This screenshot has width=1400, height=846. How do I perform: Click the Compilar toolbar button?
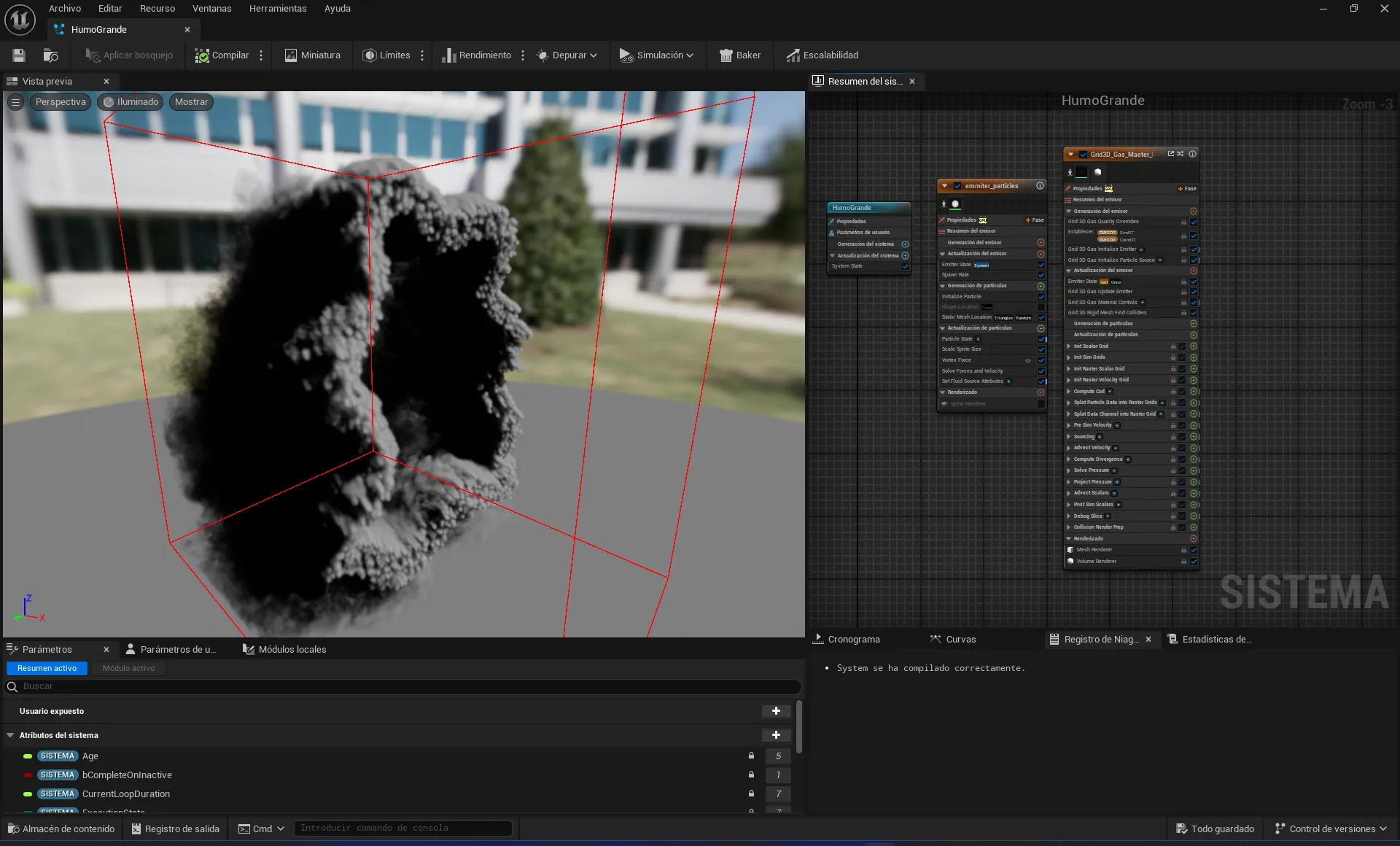222,55
